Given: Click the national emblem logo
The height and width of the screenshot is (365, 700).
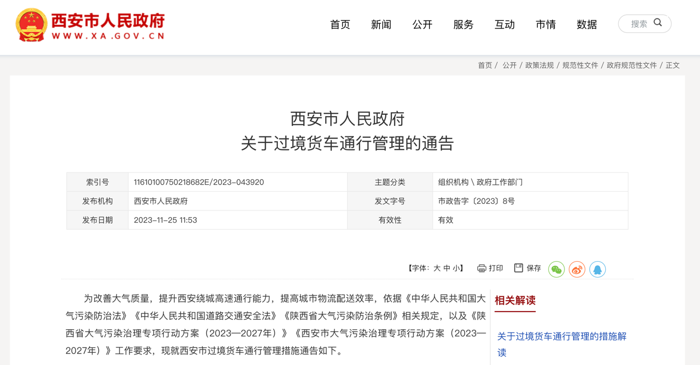Looking at the screenshot, I should (31, 25).
